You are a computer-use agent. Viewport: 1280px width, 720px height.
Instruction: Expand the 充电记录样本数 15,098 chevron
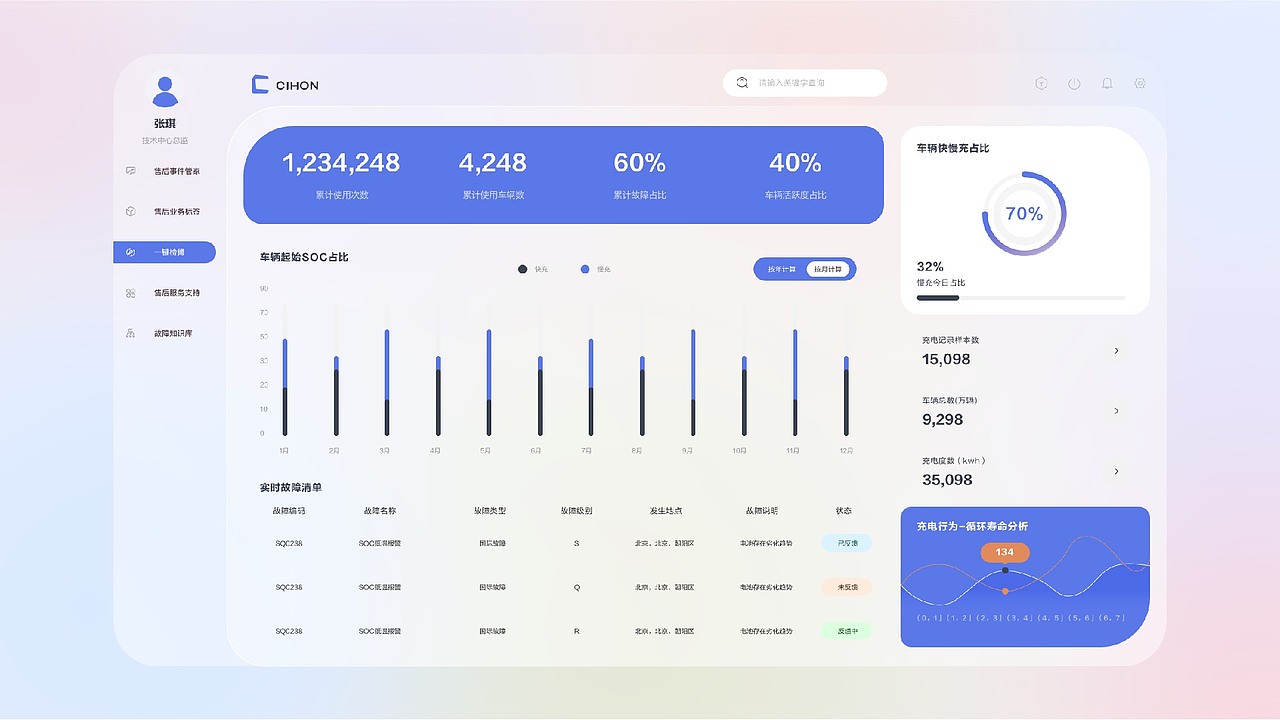tap(1117, 351)
